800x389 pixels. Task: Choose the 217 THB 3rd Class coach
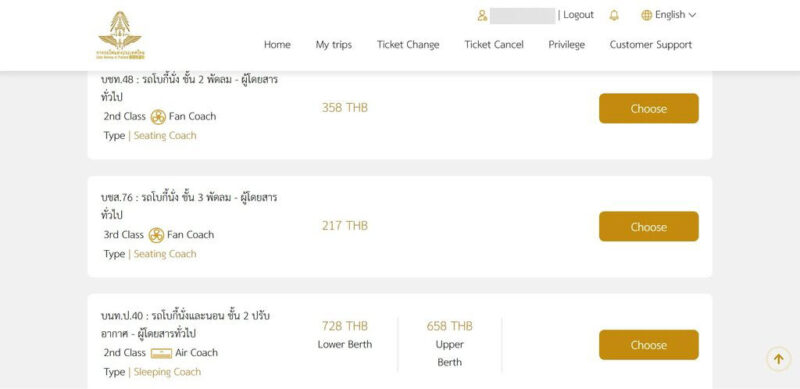click(x=648, y=226)
